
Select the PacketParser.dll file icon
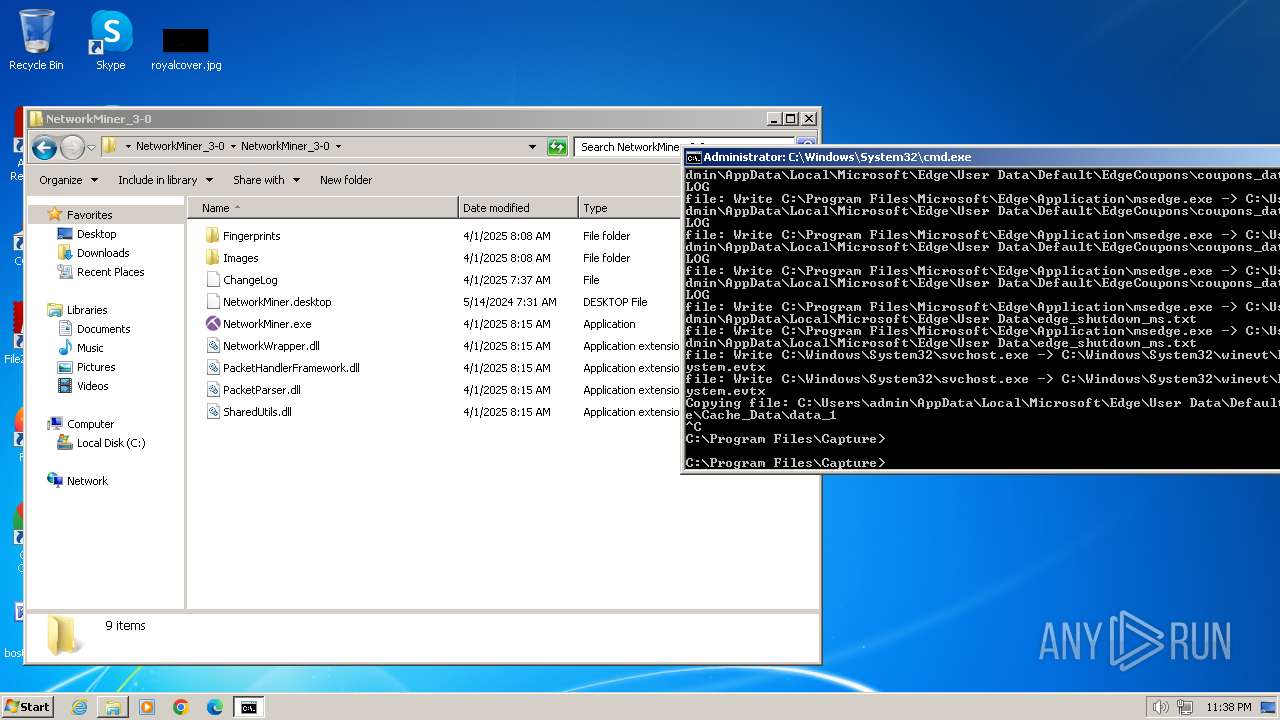click(x=212, y=390)
